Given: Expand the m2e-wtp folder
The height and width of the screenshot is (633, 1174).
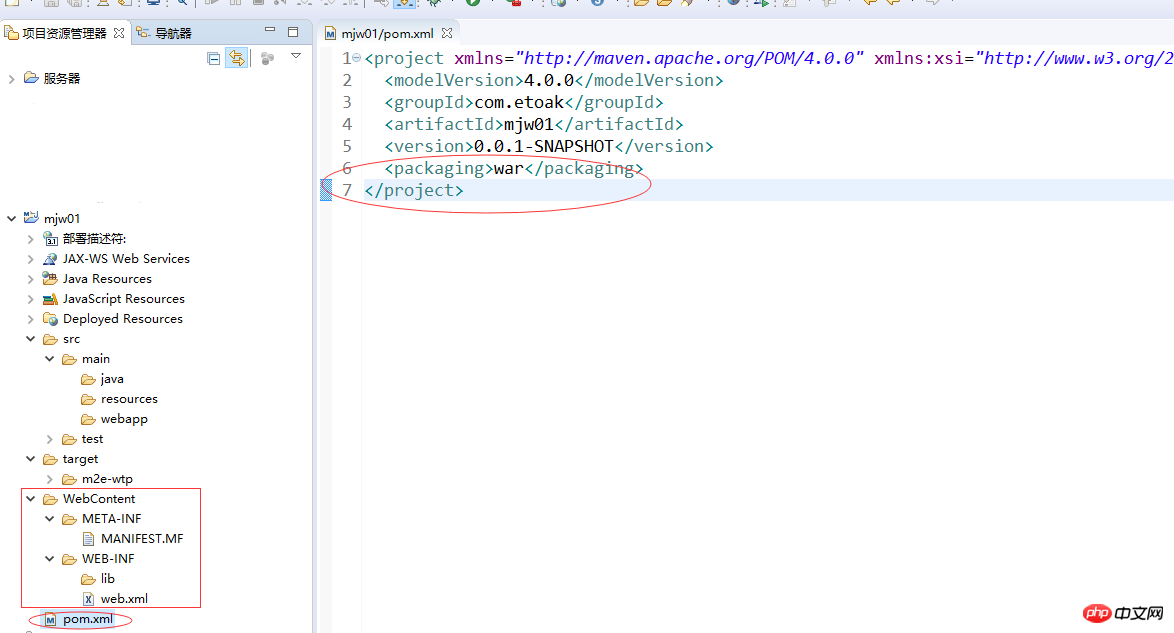Looking at the screenshot, I should tap(49, 479).
